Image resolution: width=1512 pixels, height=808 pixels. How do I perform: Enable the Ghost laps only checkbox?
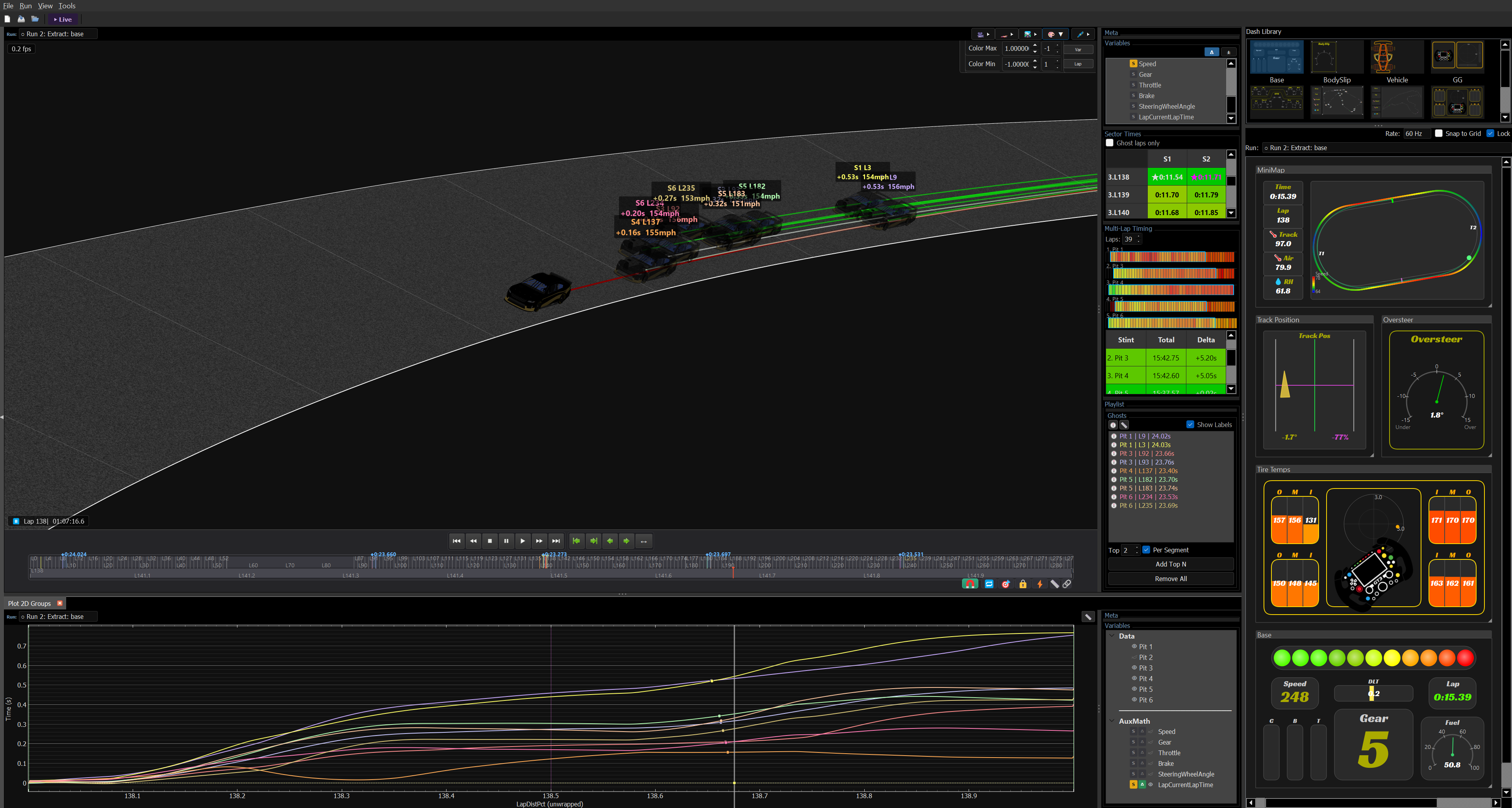click(1109, 143)
